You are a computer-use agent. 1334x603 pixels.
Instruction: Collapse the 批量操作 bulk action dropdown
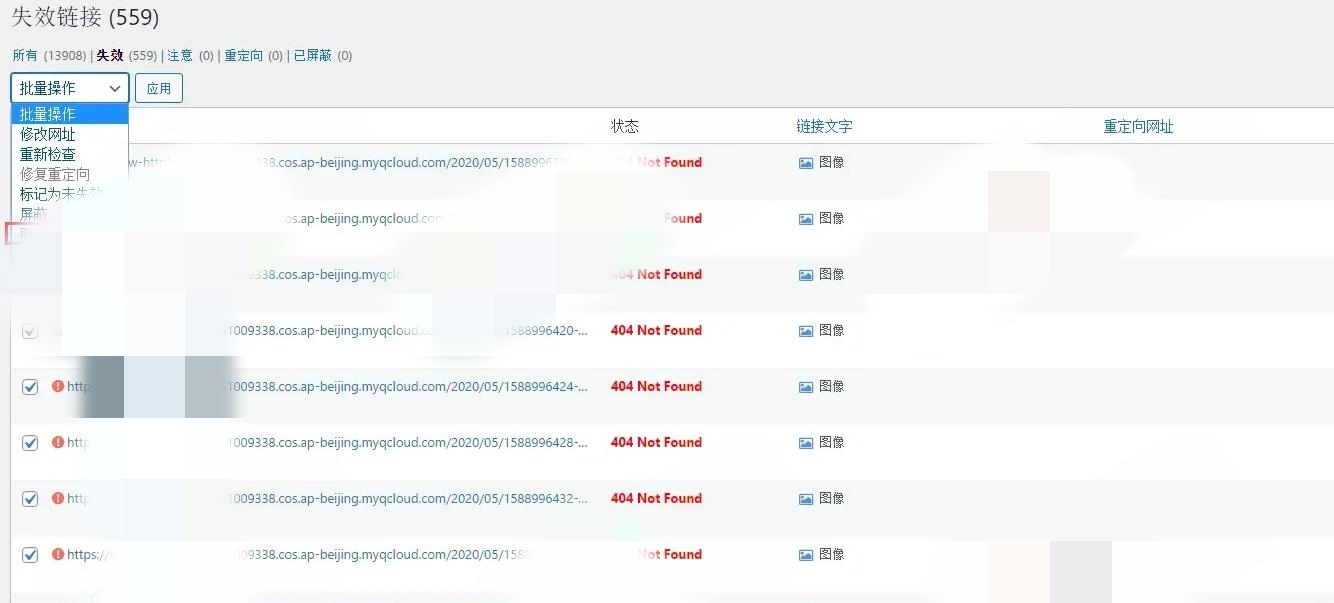[70, 88]
